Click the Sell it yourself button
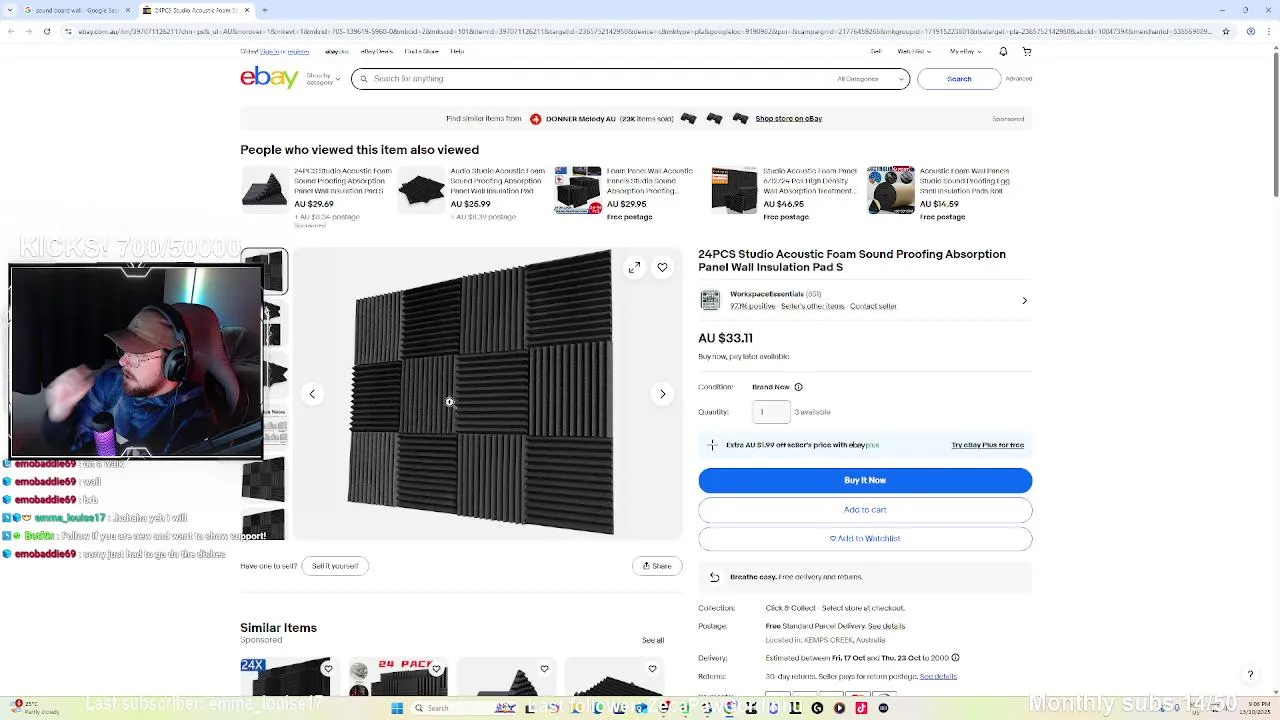The image size is (1280, 720). tap(335, 566)
